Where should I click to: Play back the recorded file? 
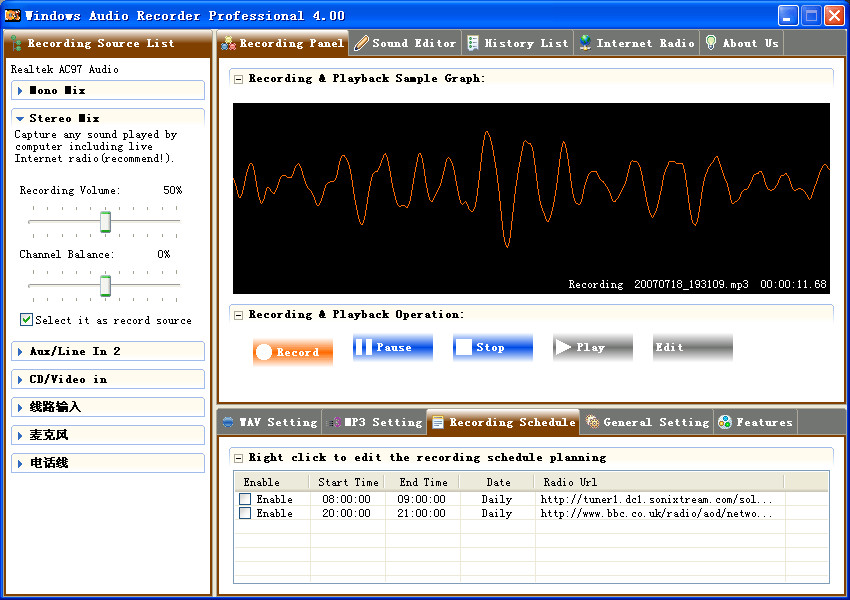pos(593,347)
